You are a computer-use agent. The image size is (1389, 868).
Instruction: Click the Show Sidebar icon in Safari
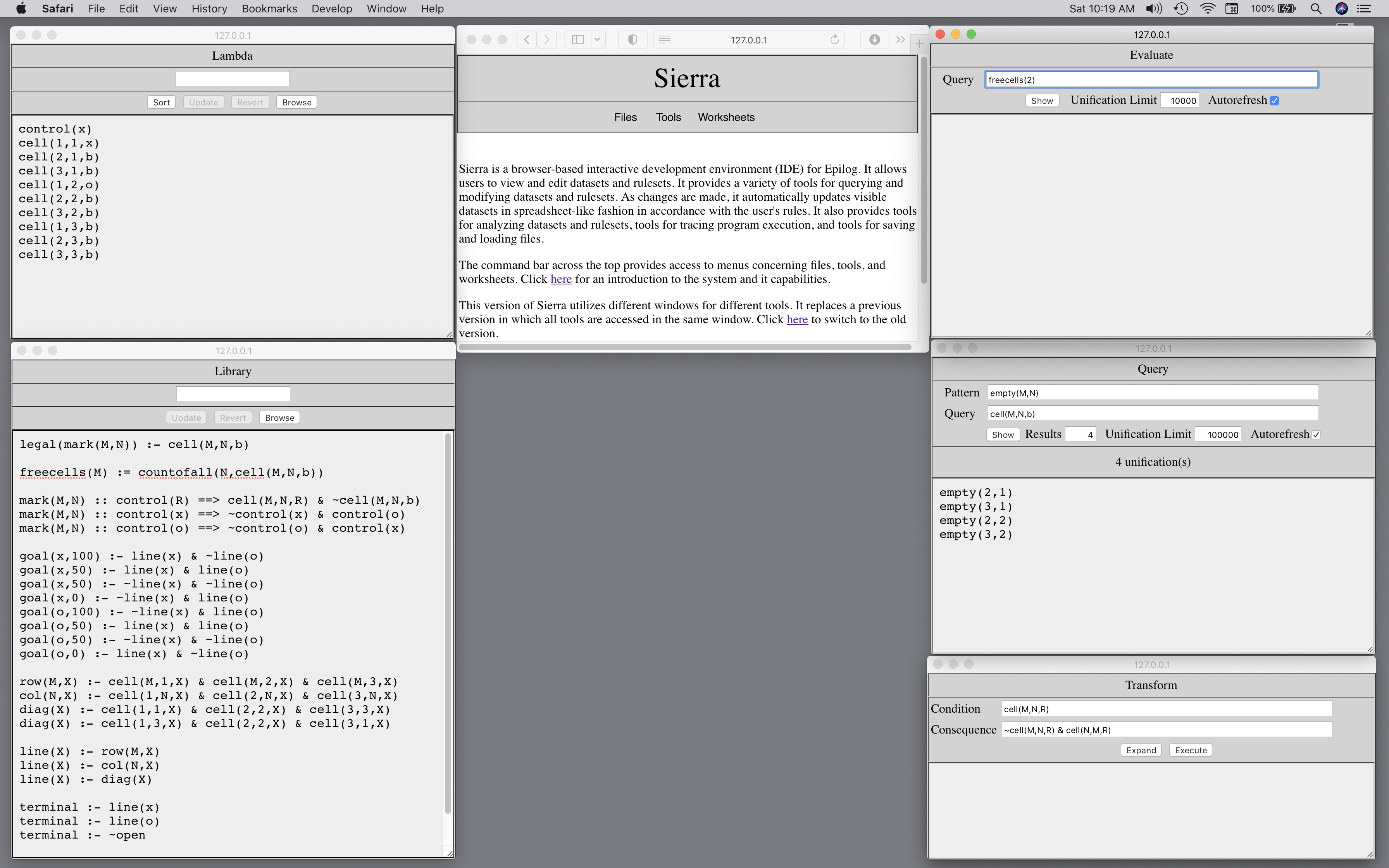click(577, 40)
